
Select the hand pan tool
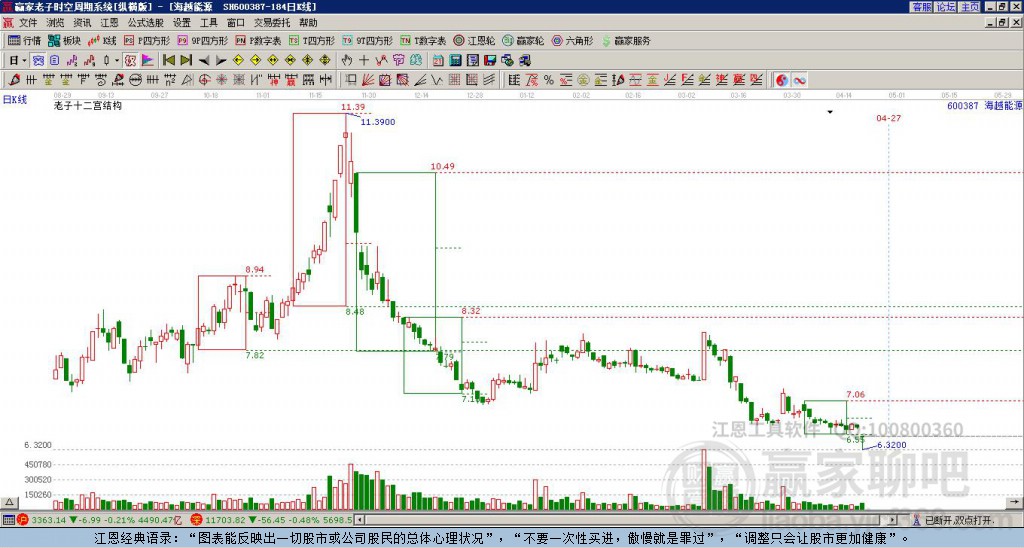[348, 60]
